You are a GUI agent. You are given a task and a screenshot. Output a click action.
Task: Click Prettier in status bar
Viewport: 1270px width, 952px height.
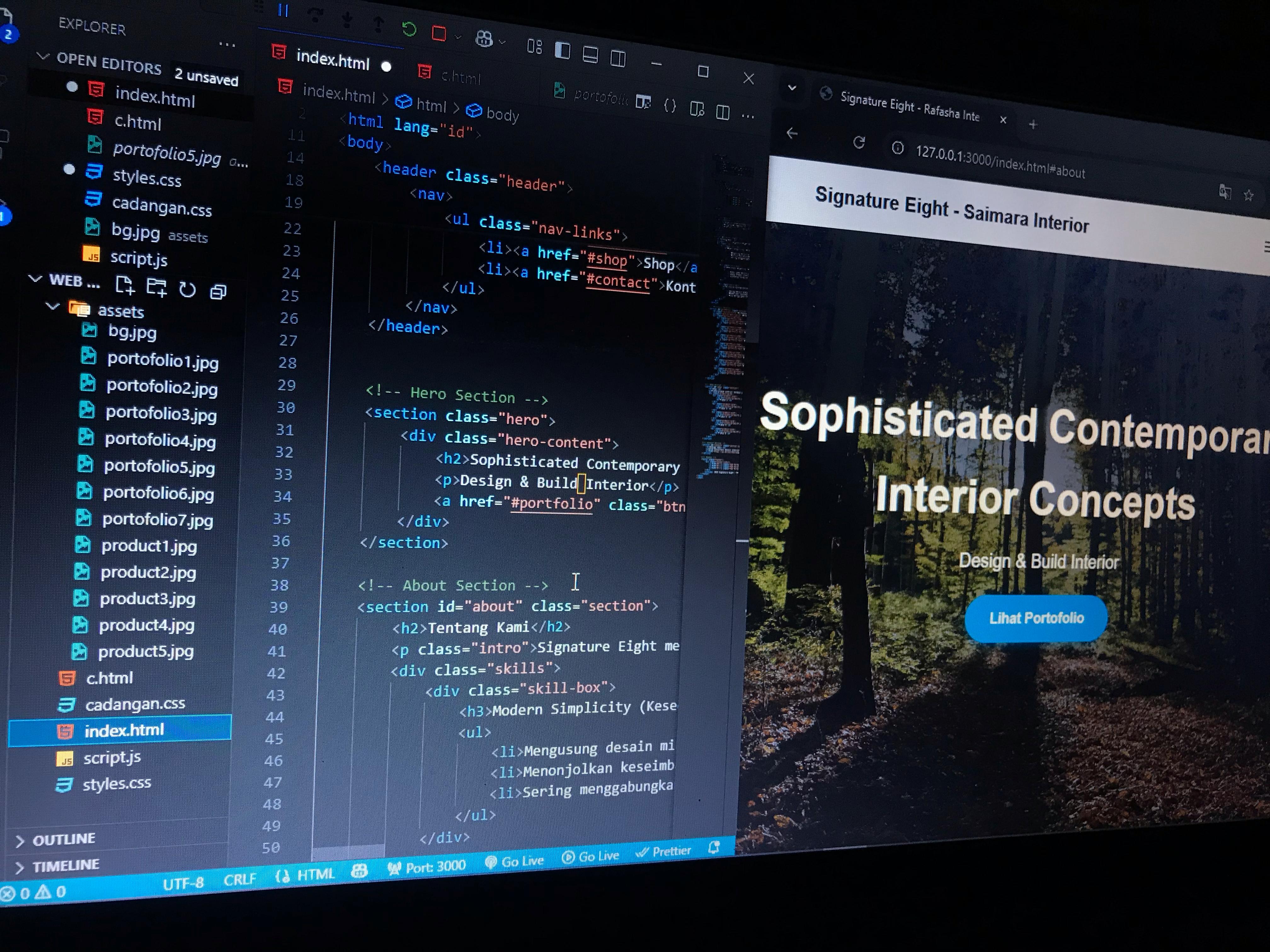[663, 852]
